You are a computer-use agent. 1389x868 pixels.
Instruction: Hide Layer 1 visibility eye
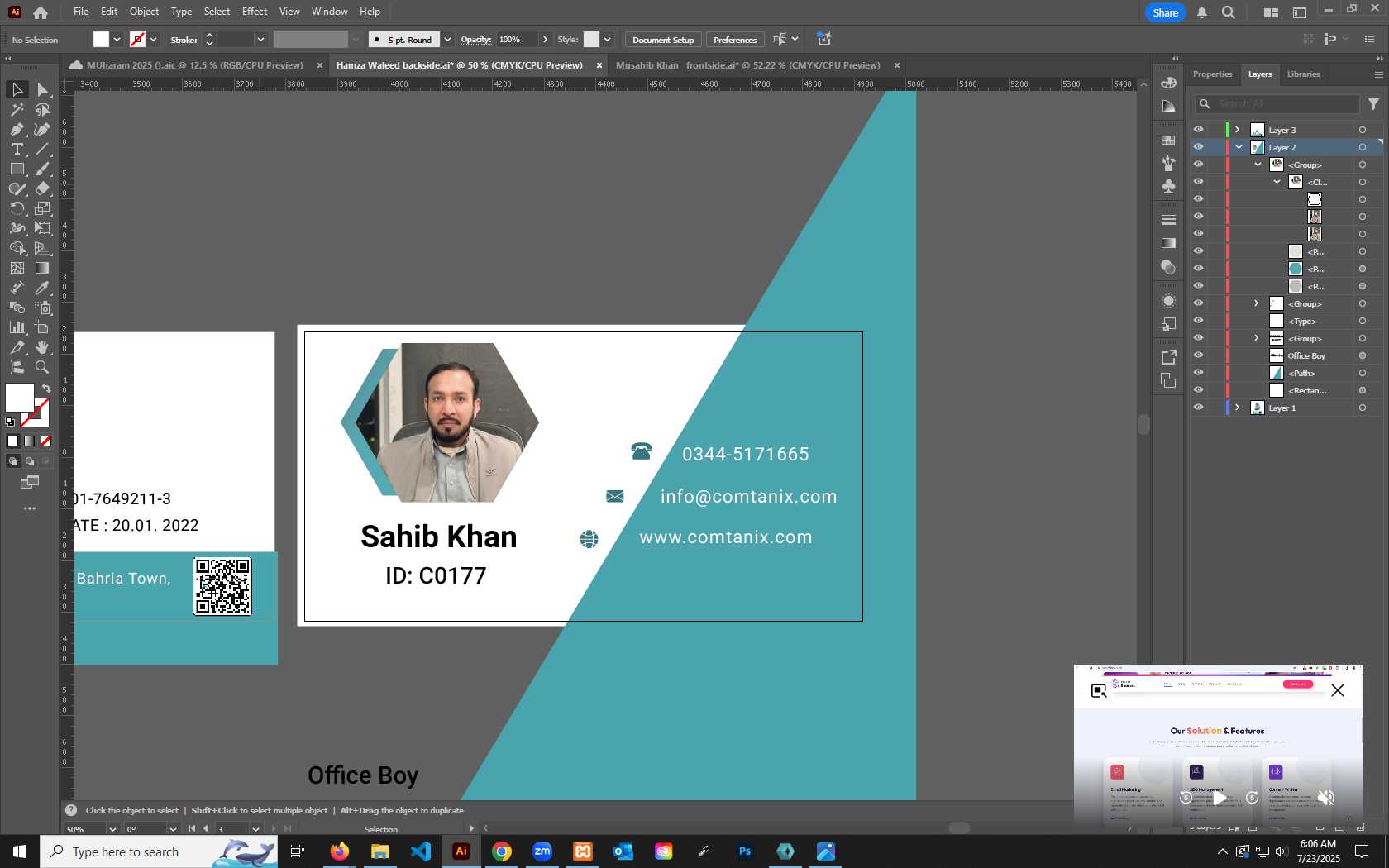(x=1198, y=408)
